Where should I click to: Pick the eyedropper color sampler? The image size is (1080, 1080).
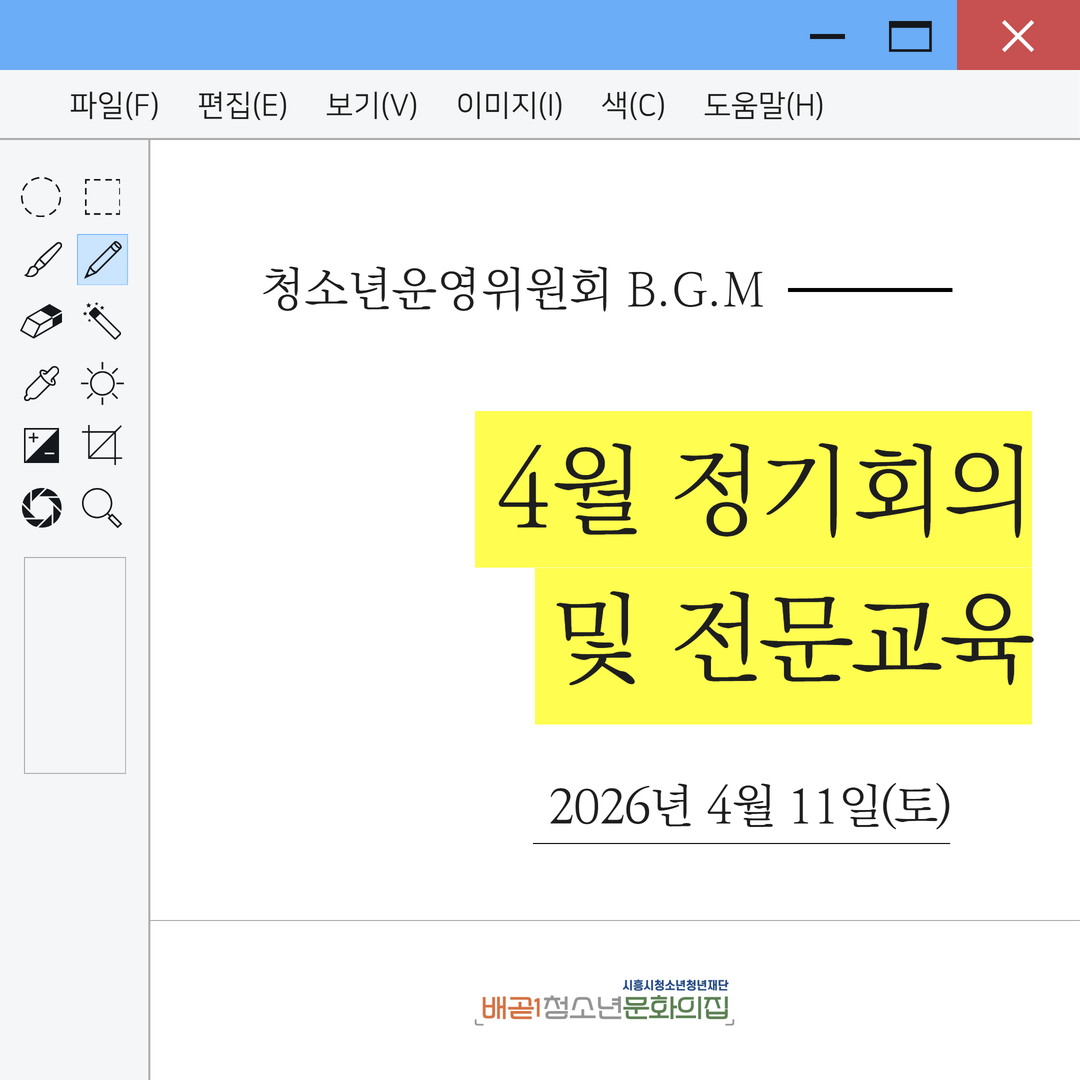coord(42,383)
